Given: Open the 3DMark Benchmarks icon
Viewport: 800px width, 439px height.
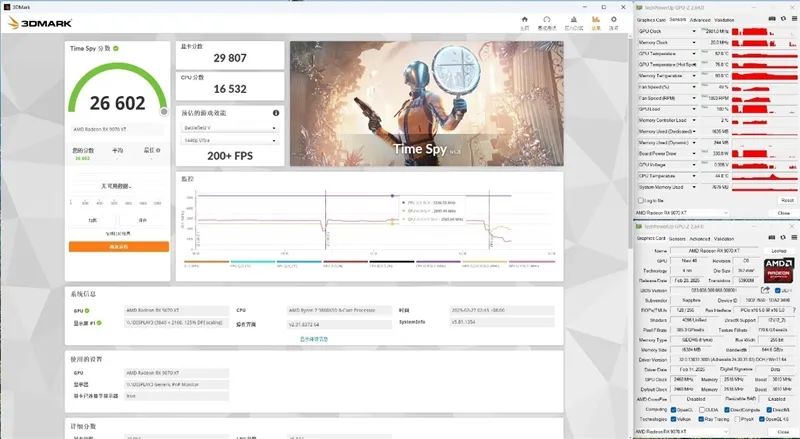Looking at the screenshot, I should tap(547, 19).
